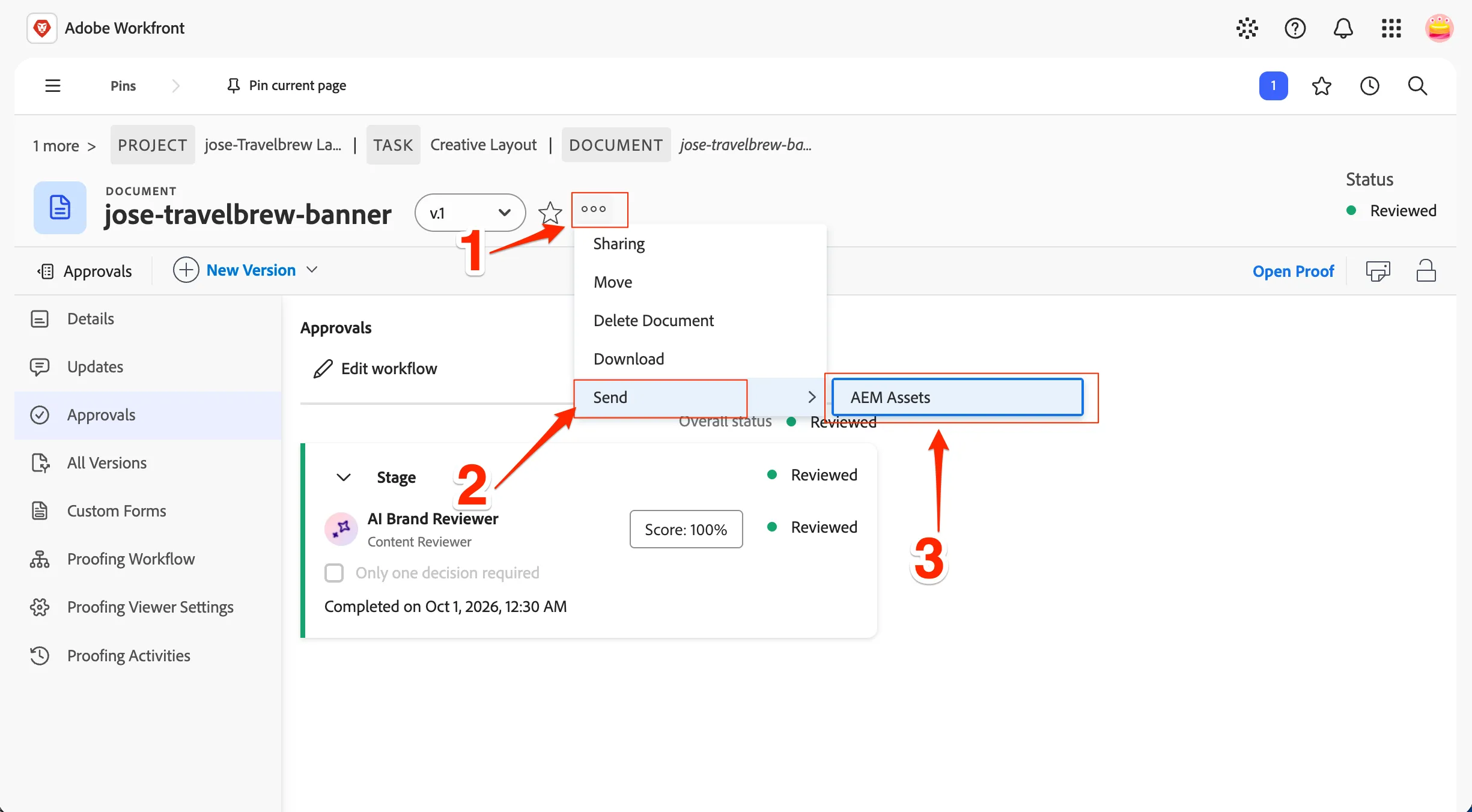Click the lock icon to check out document

(x=1426, y=271)
